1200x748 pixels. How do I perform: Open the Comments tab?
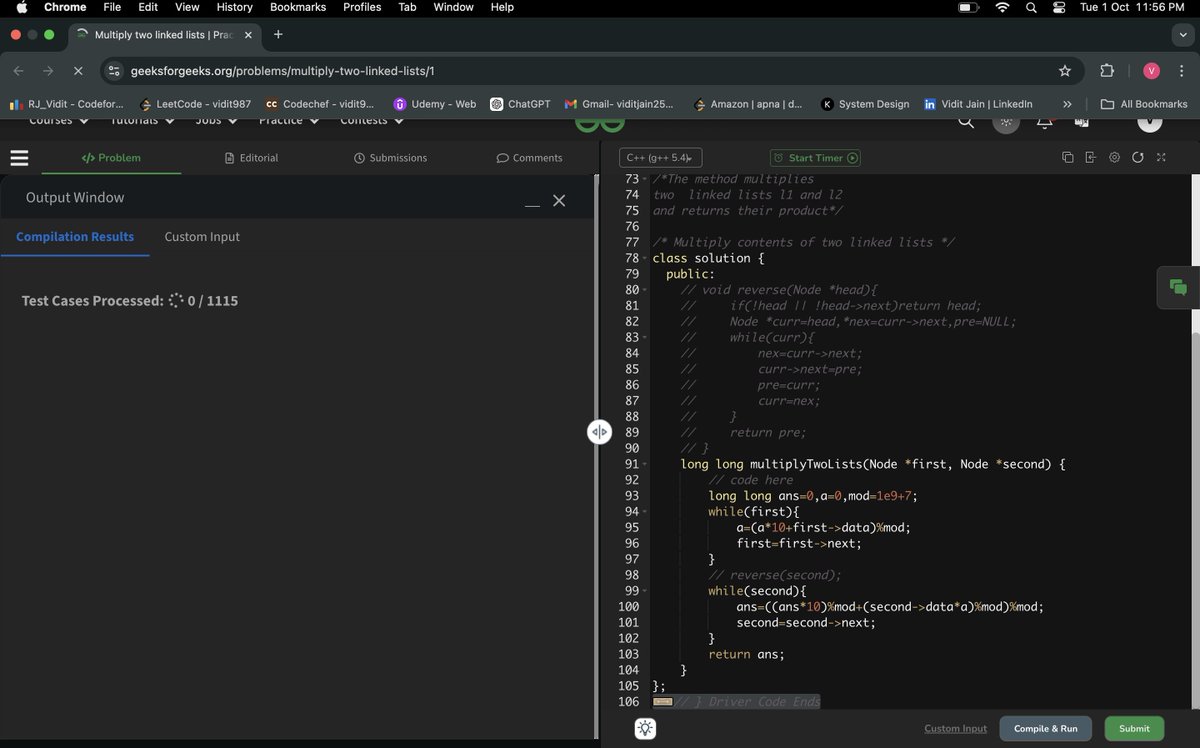coord(529,158)
